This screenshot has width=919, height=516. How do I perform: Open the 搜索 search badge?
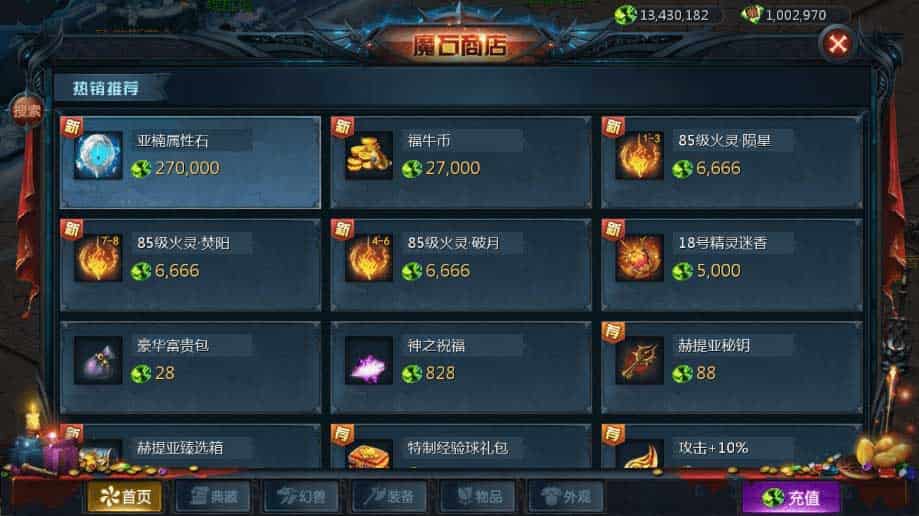click(27, 110)
